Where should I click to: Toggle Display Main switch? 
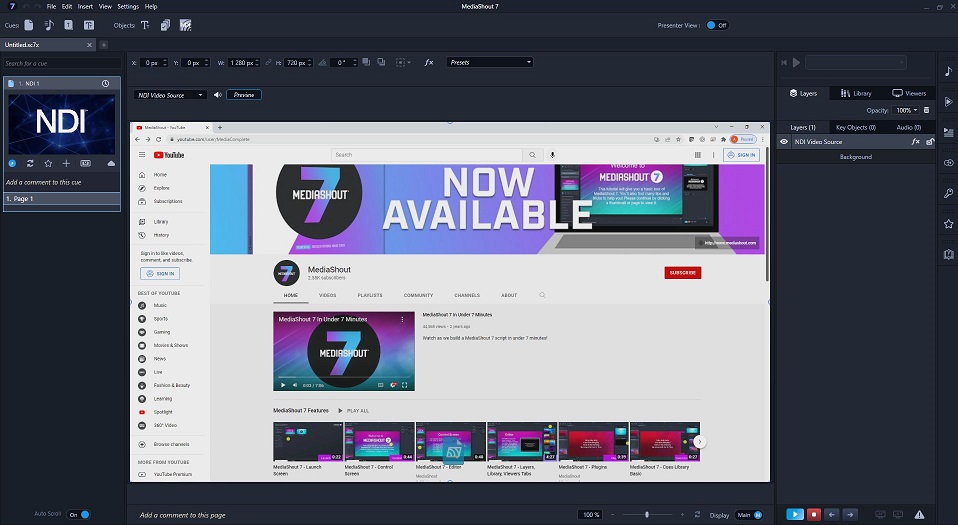[x=749, y=515]
